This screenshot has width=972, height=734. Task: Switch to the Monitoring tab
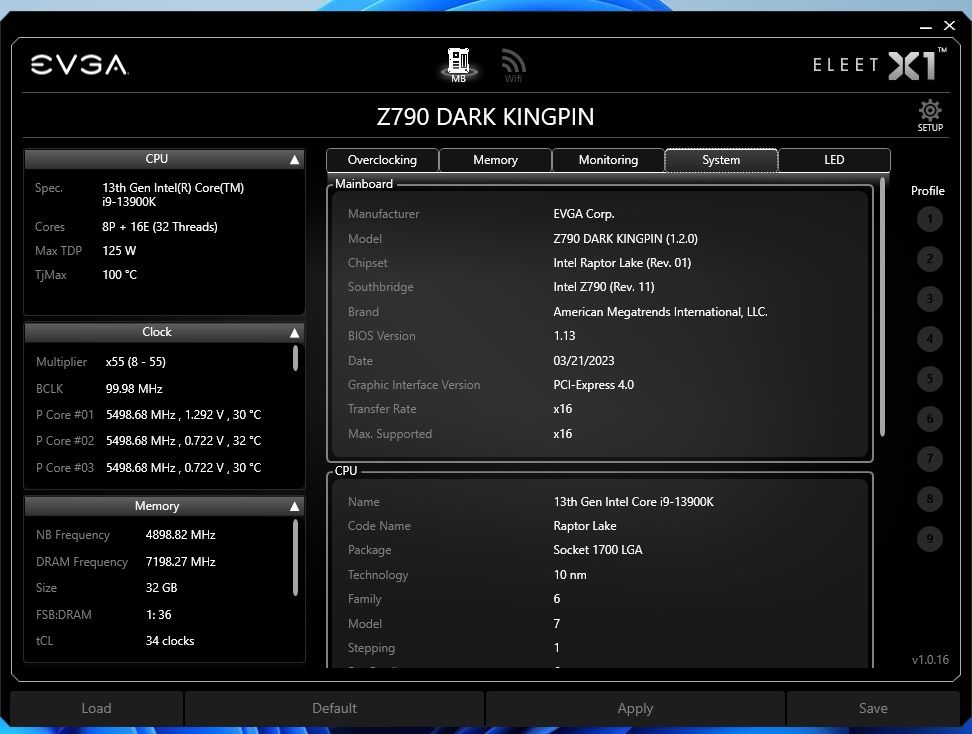(608, 160)
